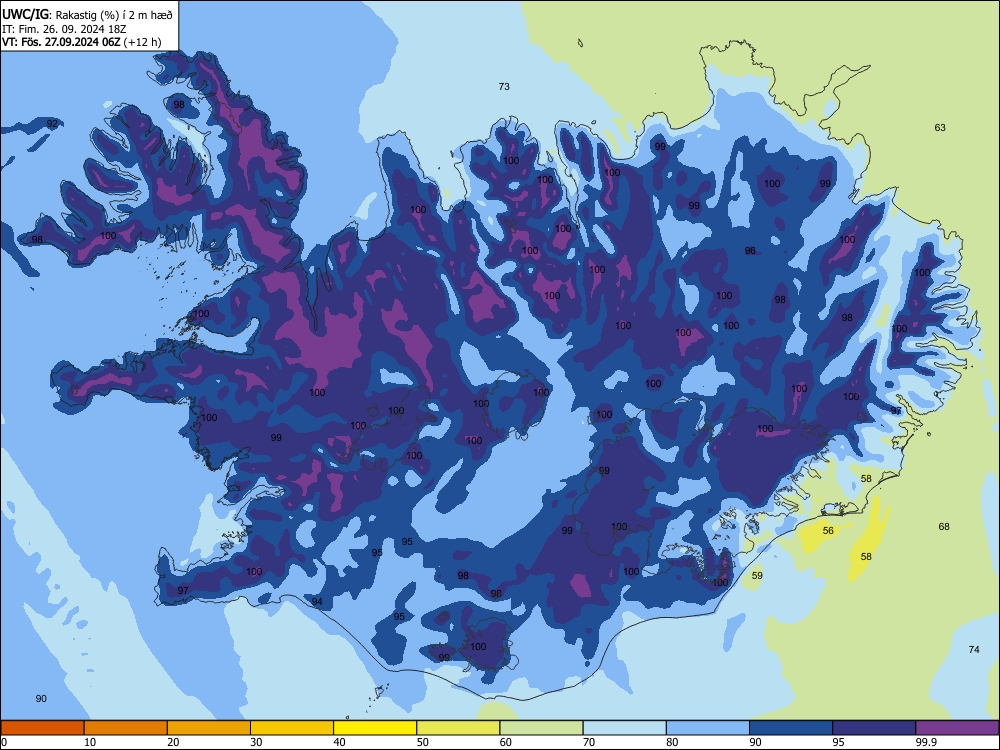Image resolution: width=1000 pixels, height=750 pixels.
Task: Click the "VT: Fös. 27.09.2024 06Z (+12 h)" line
Action: coord(82,43)
